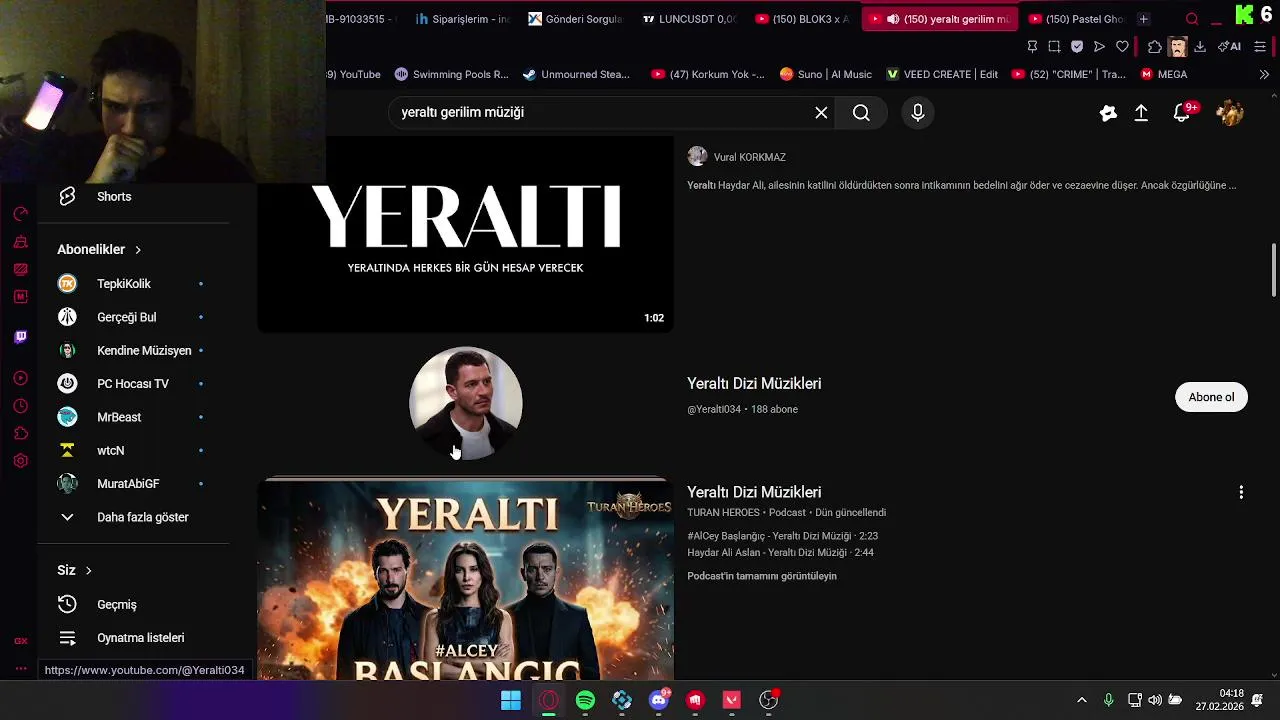Screen dimensions: 1280x720
Task: Open the YouTube account avatar menu
Action: pos(1229,113)
